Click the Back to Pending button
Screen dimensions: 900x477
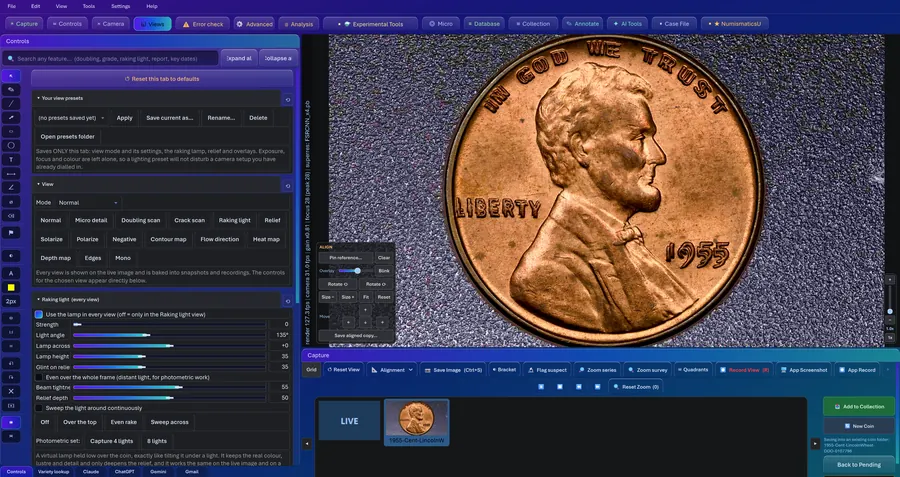click(x=859, y=465)
